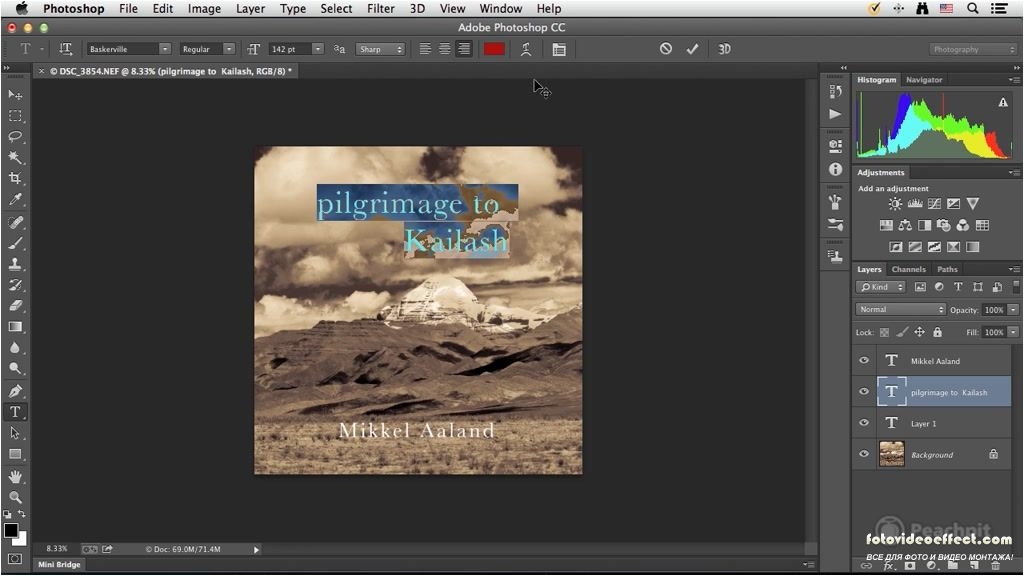Select the Path Selection tool

coord(15,433)
